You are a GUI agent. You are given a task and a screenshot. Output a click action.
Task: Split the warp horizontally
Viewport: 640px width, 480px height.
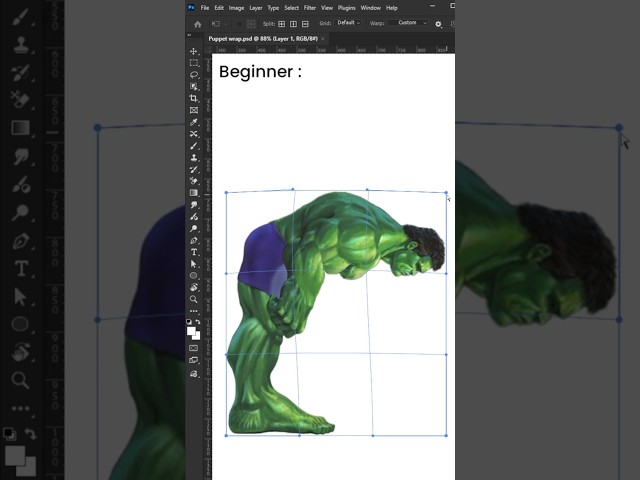305,24
